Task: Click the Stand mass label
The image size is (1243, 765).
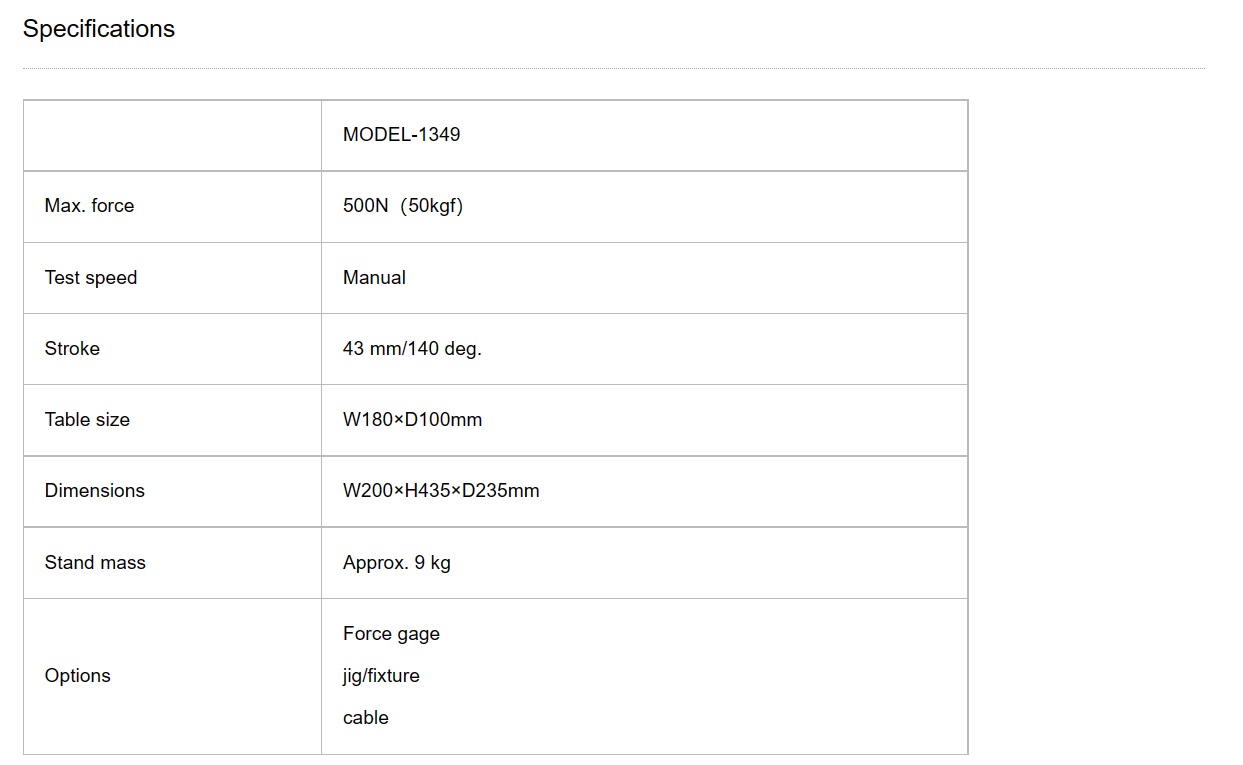Action: tap(95, 563)
